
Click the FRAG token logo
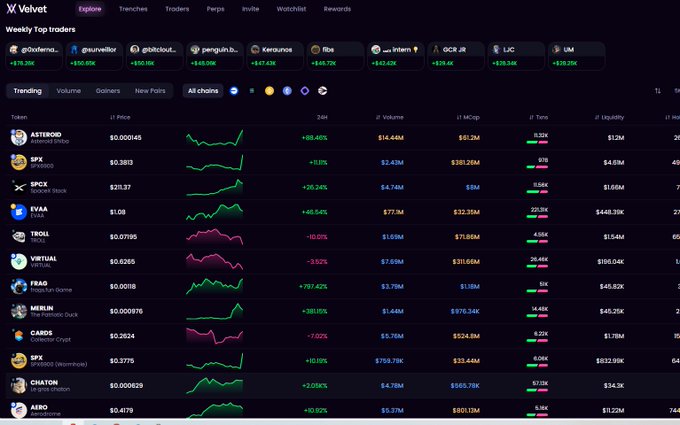(x=19, y=286)
